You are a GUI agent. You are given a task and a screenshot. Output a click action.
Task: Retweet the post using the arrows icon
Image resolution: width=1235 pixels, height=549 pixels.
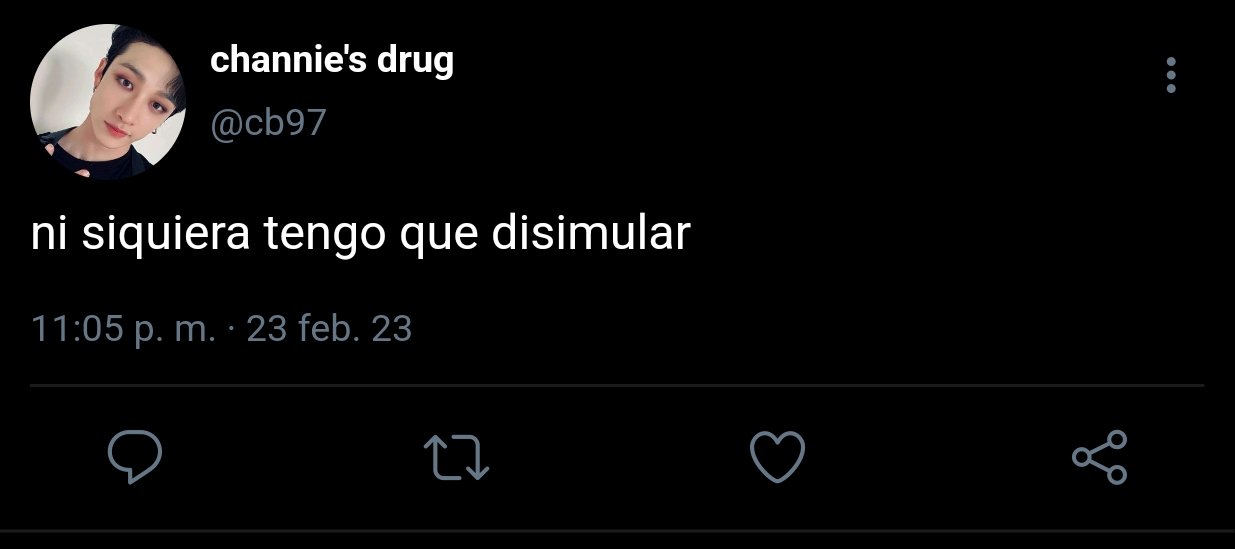tap(457, 458)
